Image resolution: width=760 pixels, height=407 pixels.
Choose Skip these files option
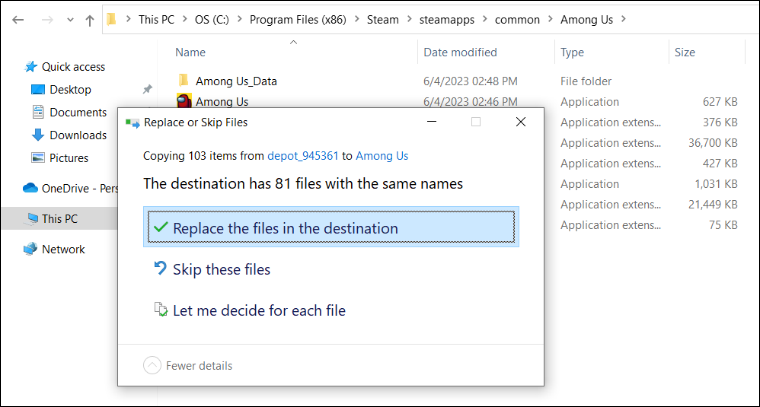tap(221, 269)
